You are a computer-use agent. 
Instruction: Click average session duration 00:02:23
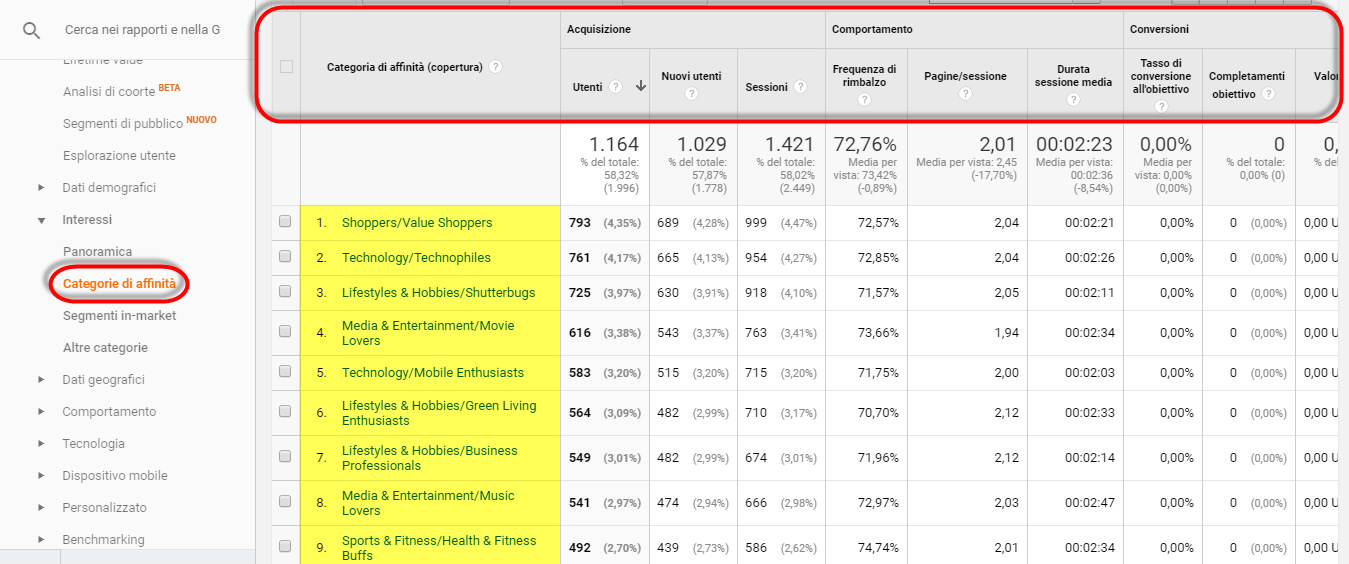(x=1073, y=144)
